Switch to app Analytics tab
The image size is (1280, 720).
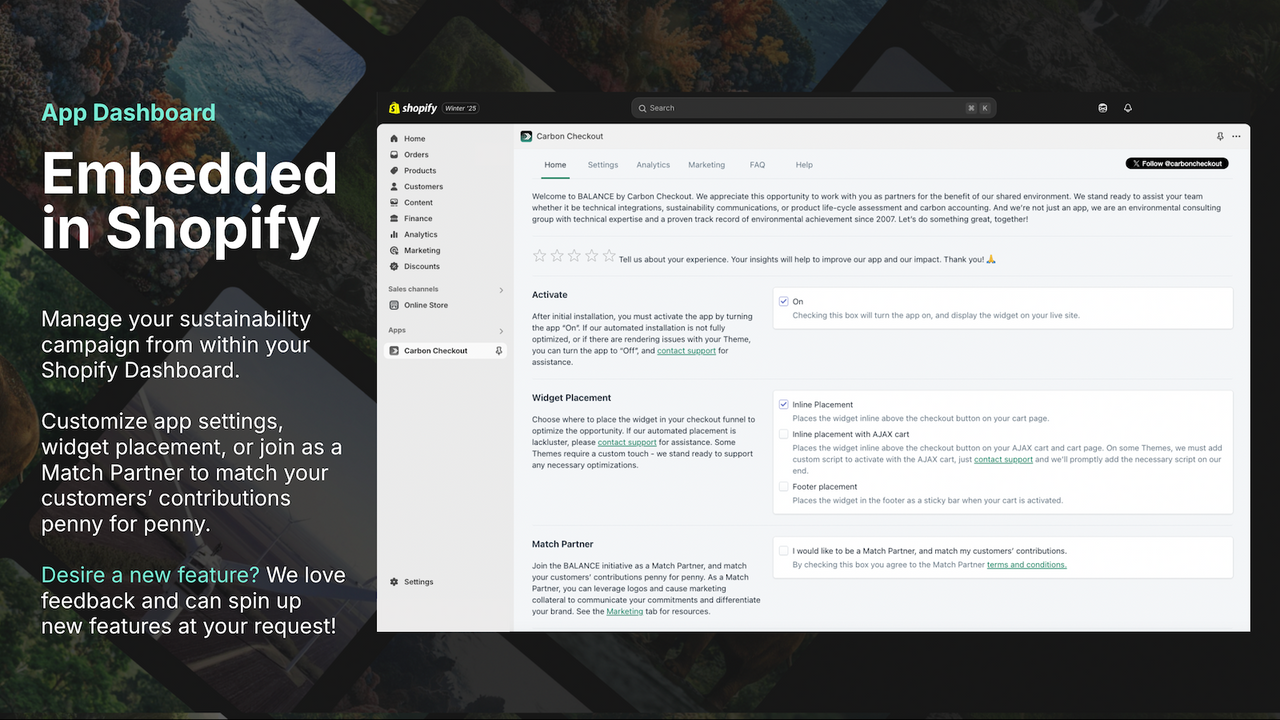[653, 165]
